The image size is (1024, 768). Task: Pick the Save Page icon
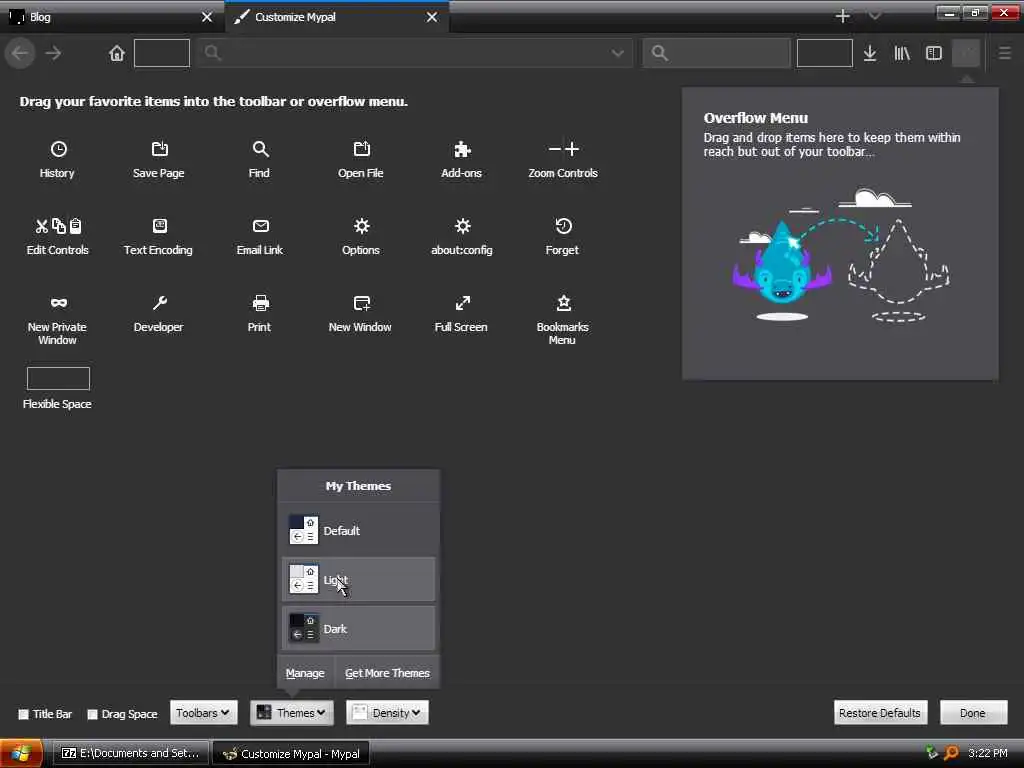(159, 150)
